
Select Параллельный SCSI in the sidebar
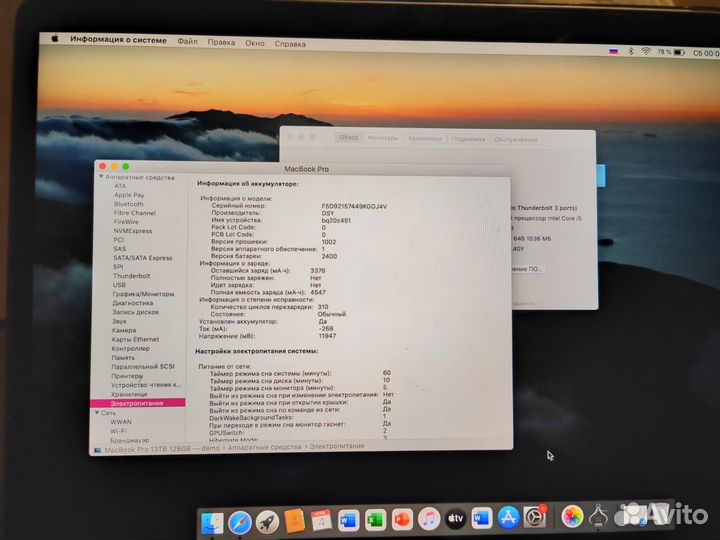[x=143, y=366]
